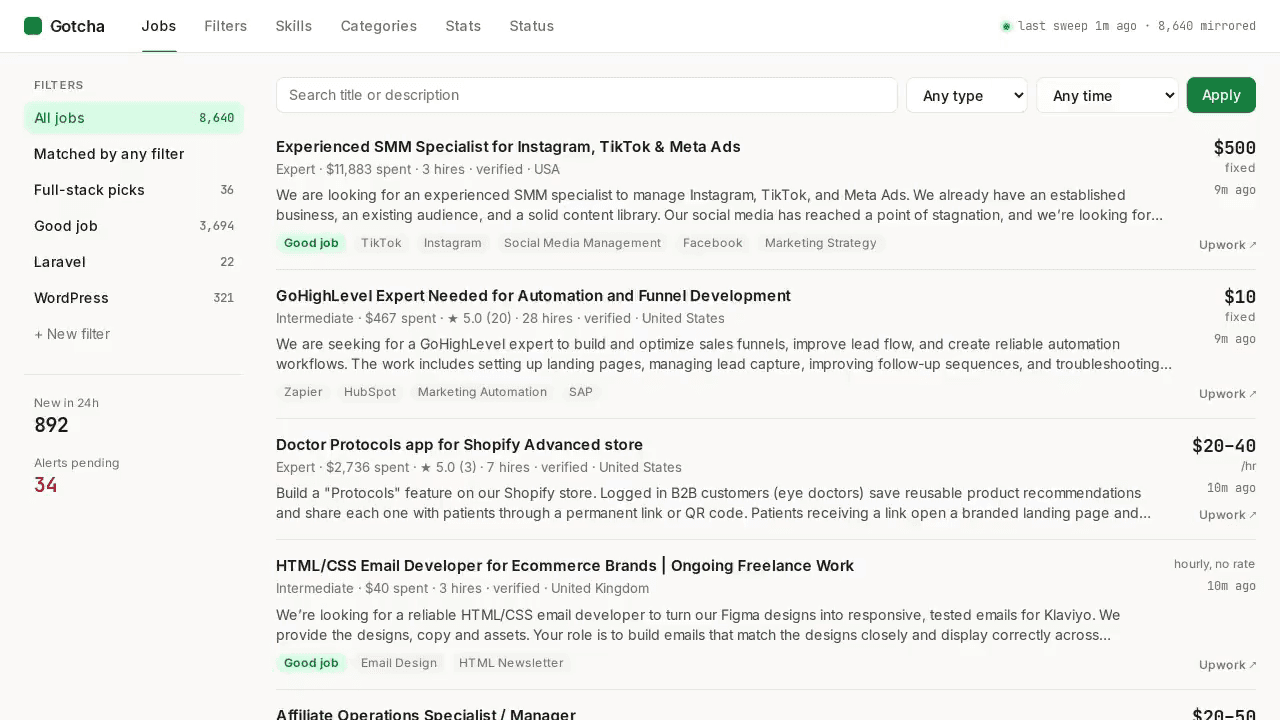Click the green sweep status dot
The width and height of the screenshot is (1280, 720).
pos(1006,26)
